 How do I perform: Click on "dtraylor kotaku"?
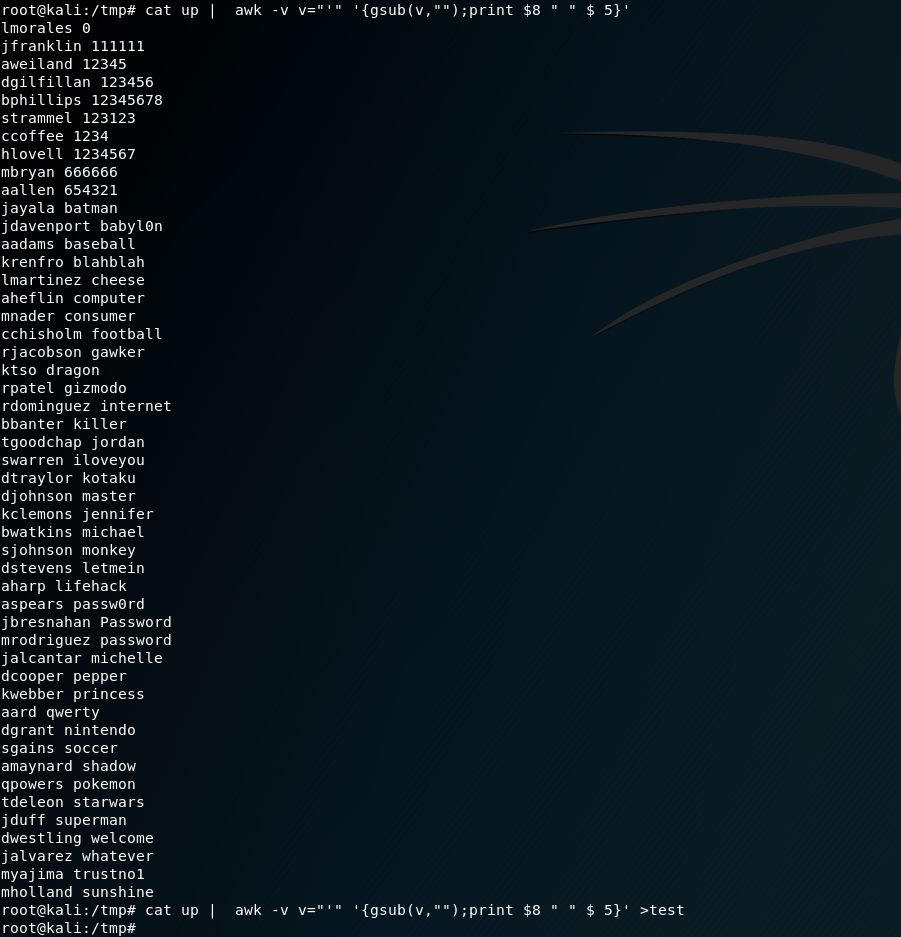click(x=69, y=478)
